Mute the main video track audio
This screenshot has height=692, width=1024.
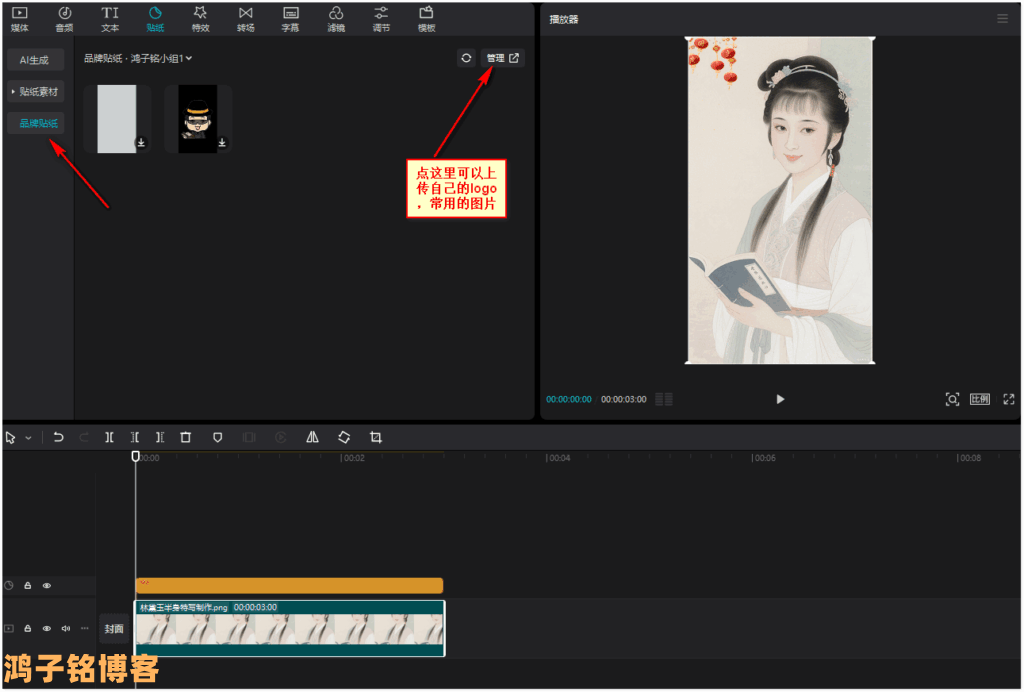65,629
